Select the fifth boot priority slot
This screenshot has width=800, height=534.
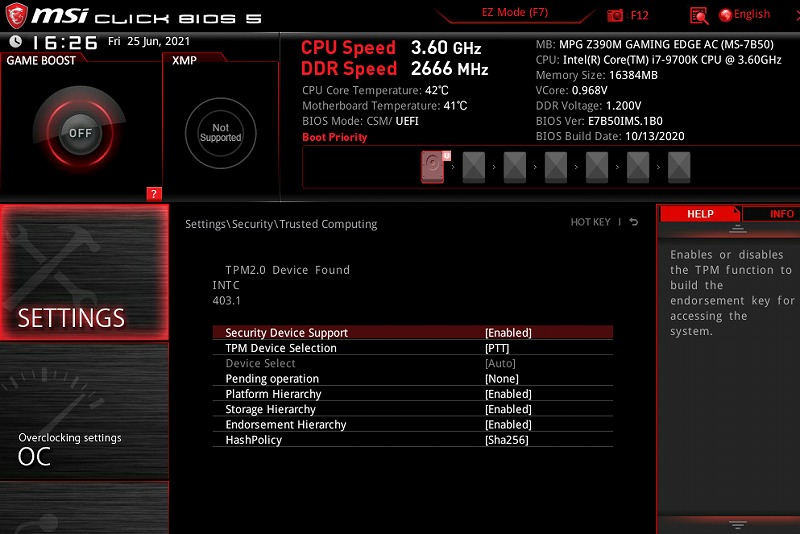coord(596,167)
